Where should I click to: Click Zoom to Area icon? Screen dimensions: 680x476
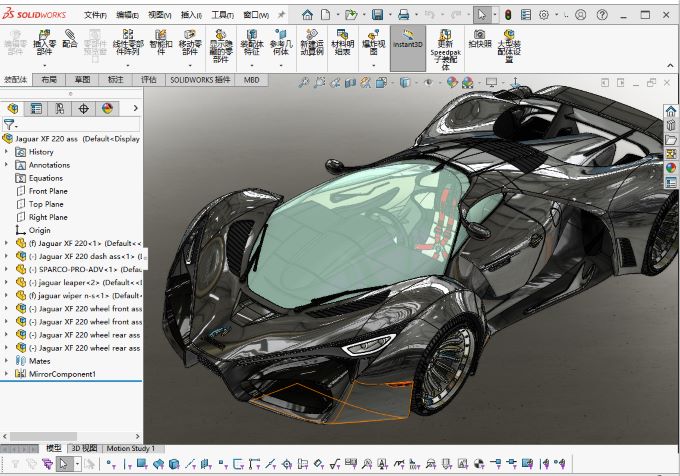point(320,82)
